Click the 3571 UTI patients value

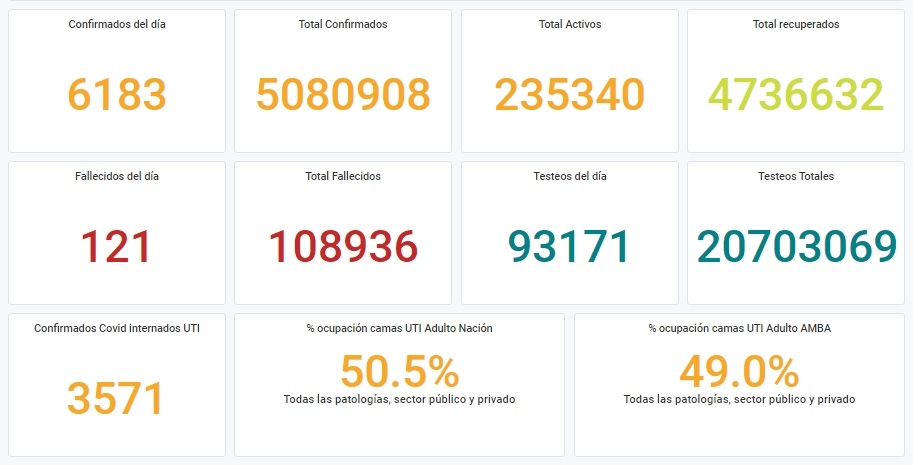[x=116, y=399]
